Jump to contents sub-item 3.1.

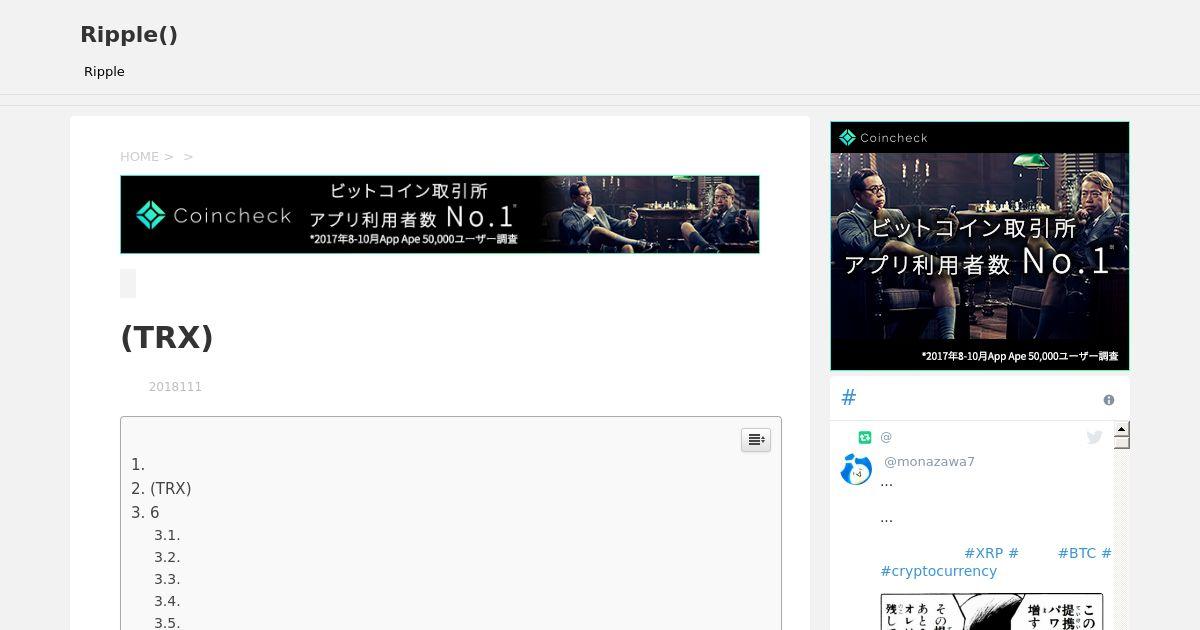tap(167, 535)
